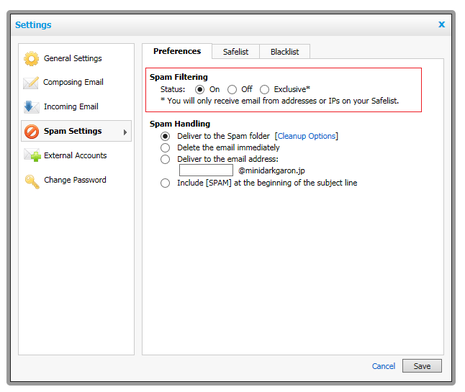Click the Change Password key icon
The height and width of the screenshot is (392, 465).
point(32,181)
